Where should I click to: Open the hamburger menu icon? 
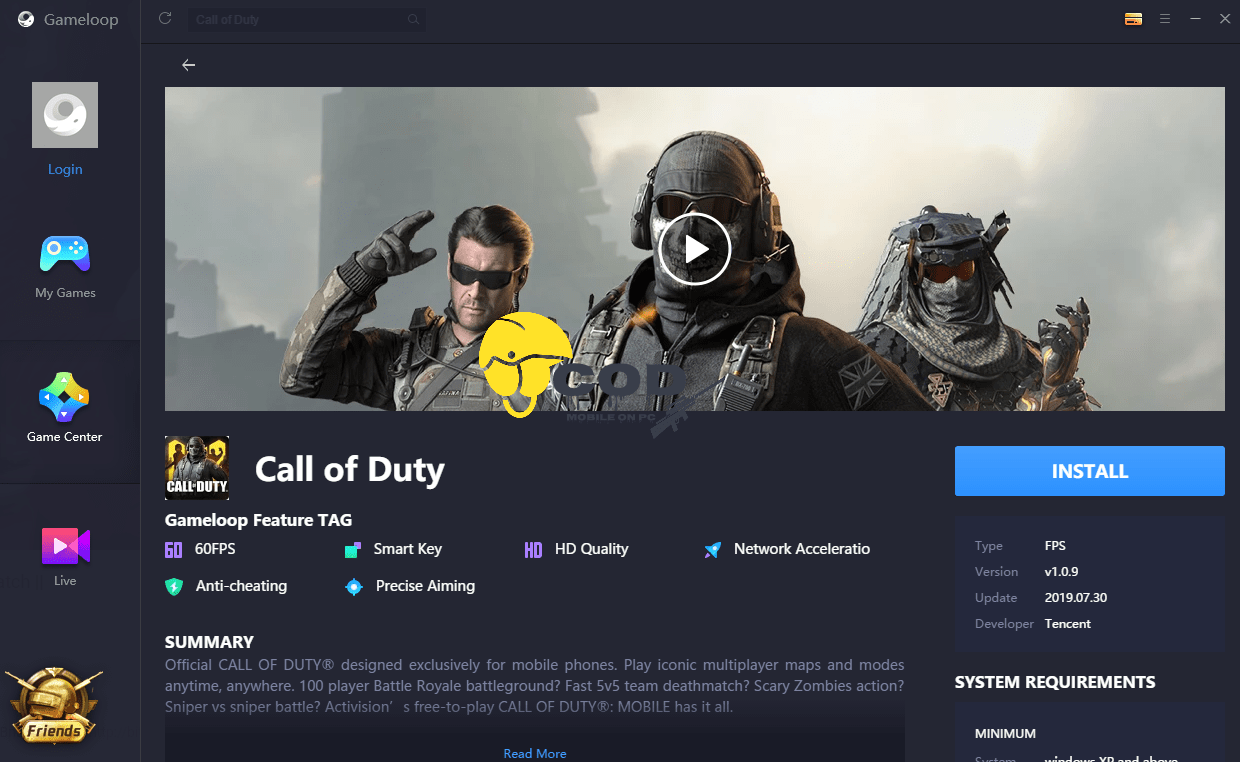(1165, 19)
